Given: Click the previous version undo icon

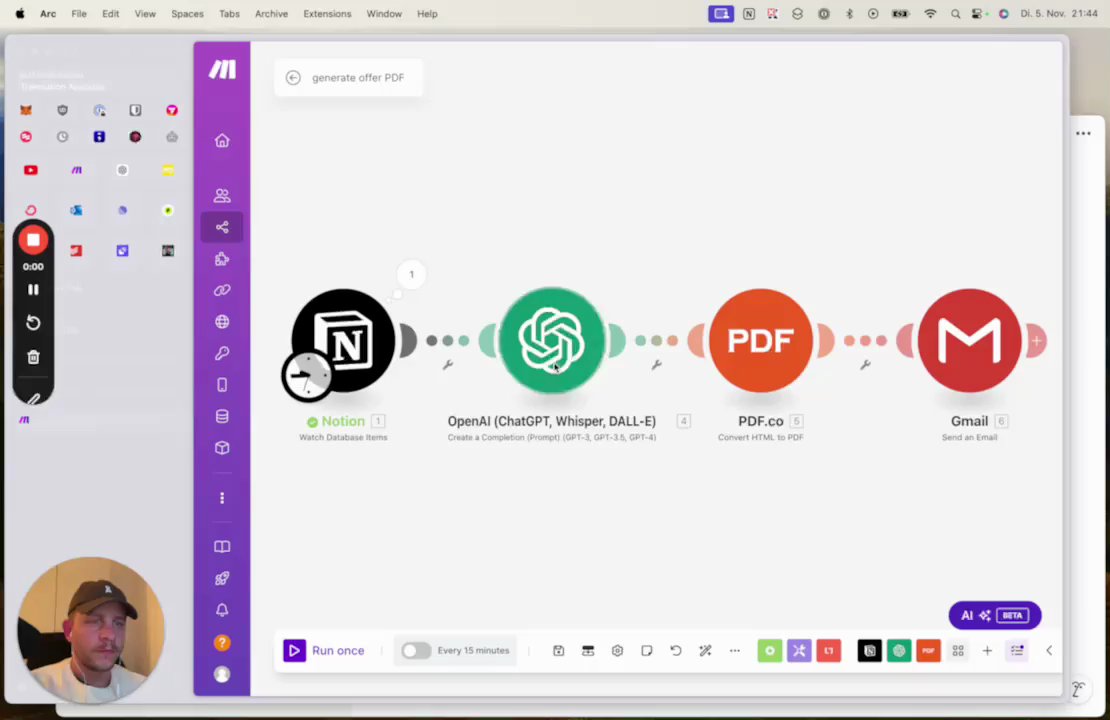Looking at the screenshot, I should [x=676, y=651].
